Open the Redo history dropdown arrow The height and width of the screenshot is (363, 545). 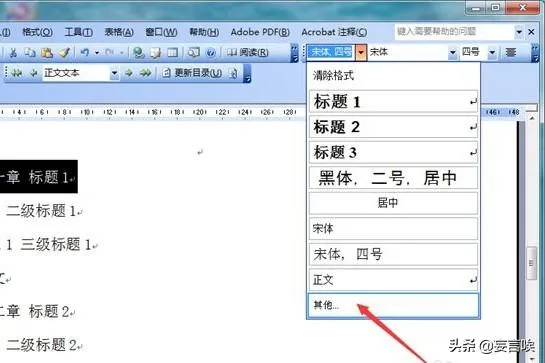point(122,53)
